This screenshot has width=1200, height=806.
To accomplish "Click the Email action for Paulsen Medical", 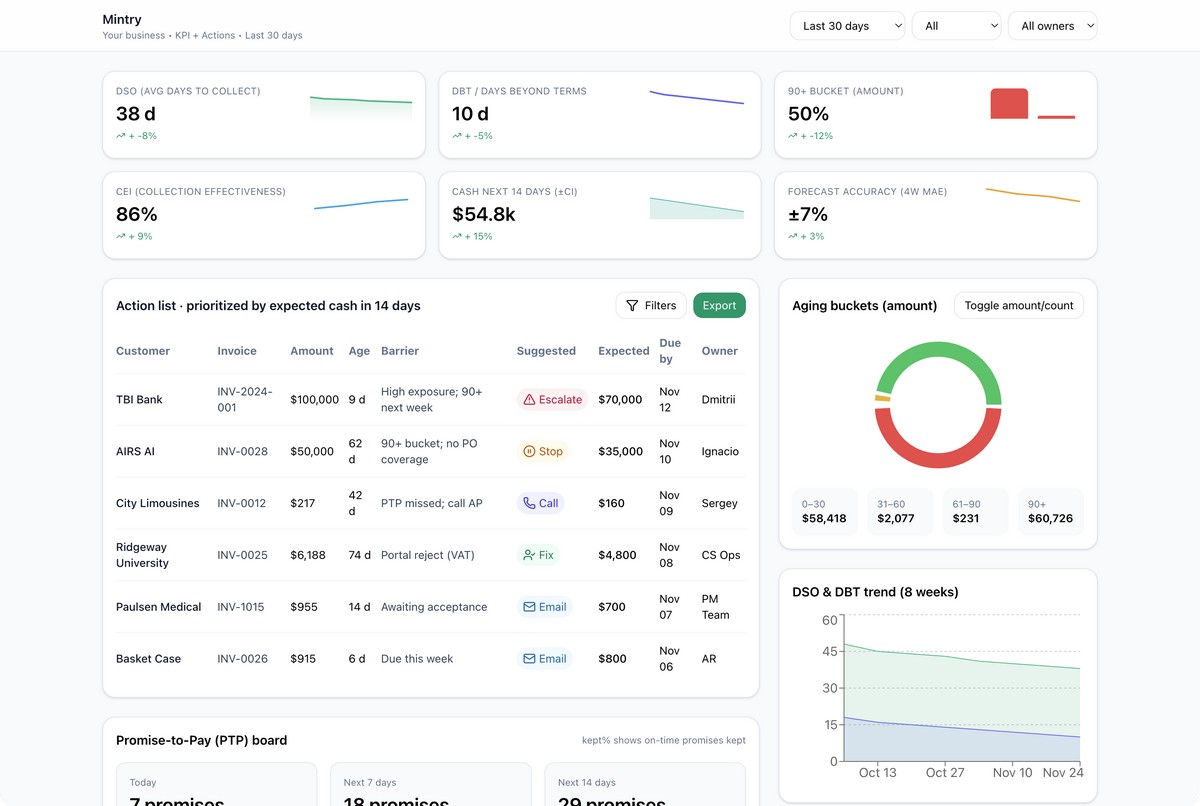I will 545,607.
